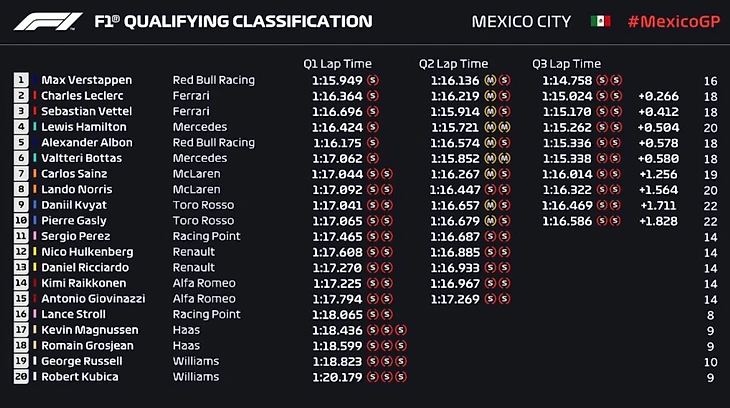Screen dimensions: 730x408
Task: Click the medium tyre icon beside Bottas's Q2 time
Action: pyautogui.click(x=490, y=158)
